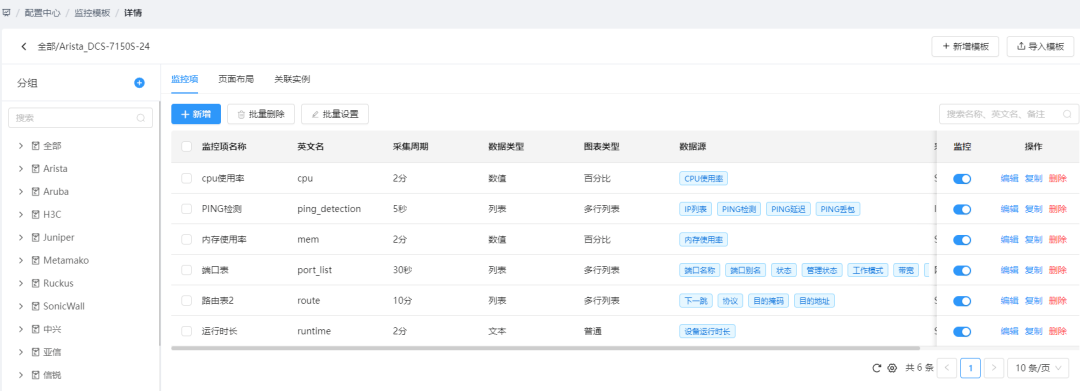Check the box for the 端口表 row
The height and width of the screenshot is (391, 1080).
click(187, 270)
